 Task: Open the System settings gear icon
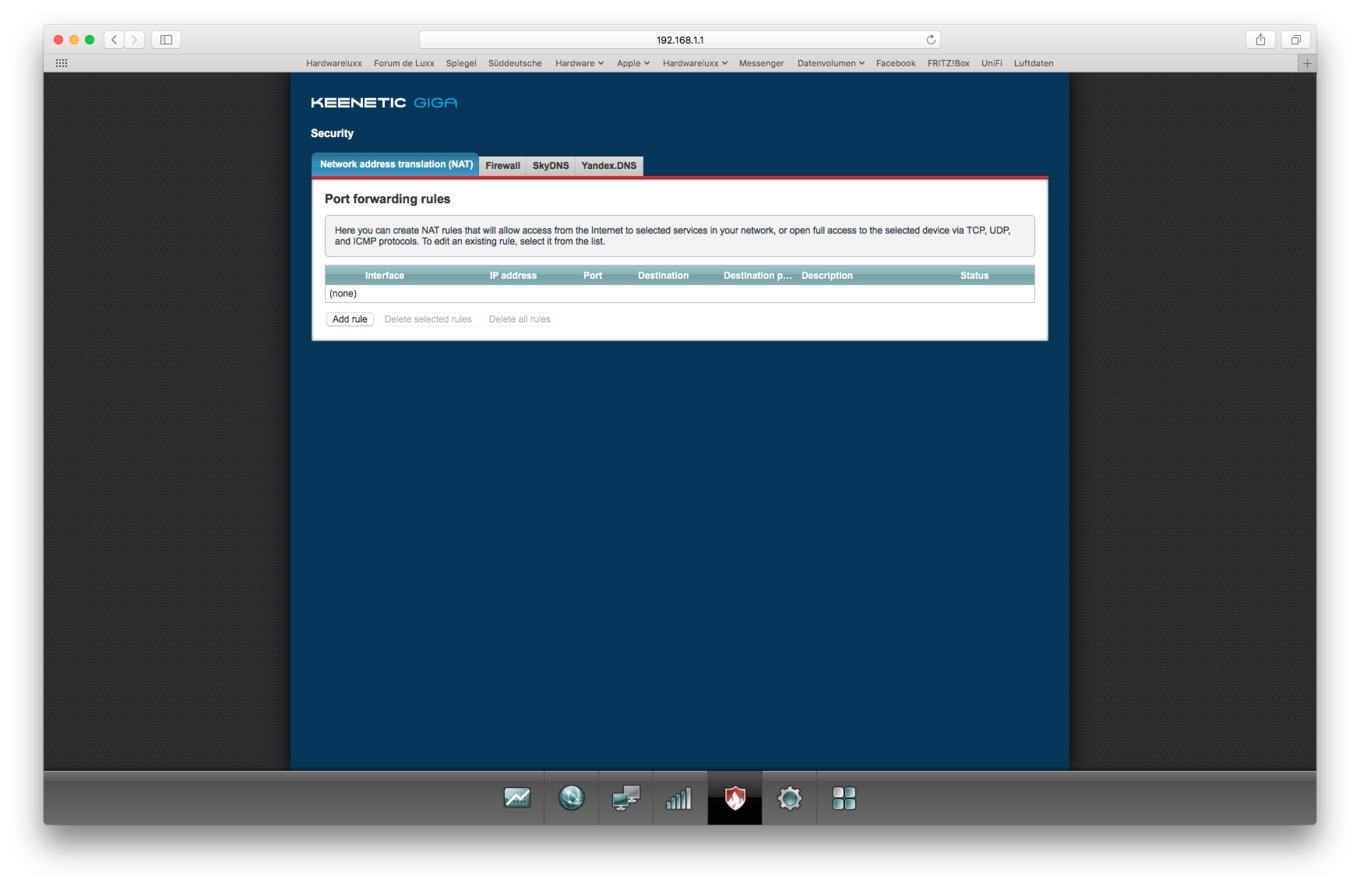click(789, 798)
